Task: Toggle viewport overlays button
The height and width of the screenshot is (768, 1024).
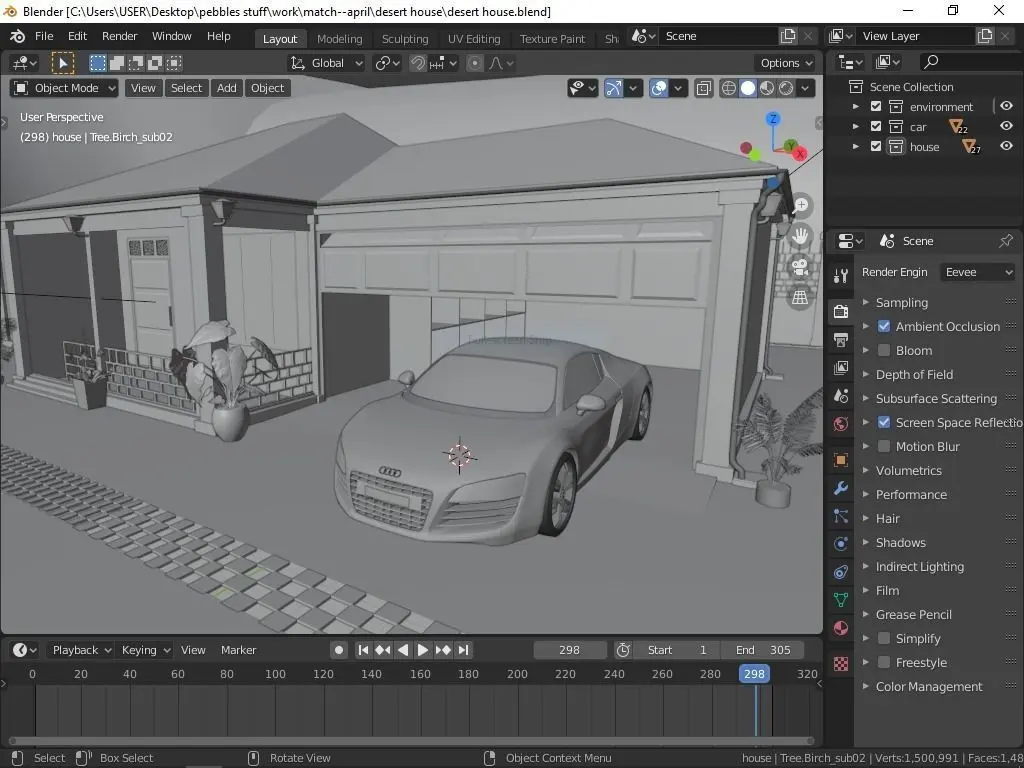Action: tap(659, 88)
